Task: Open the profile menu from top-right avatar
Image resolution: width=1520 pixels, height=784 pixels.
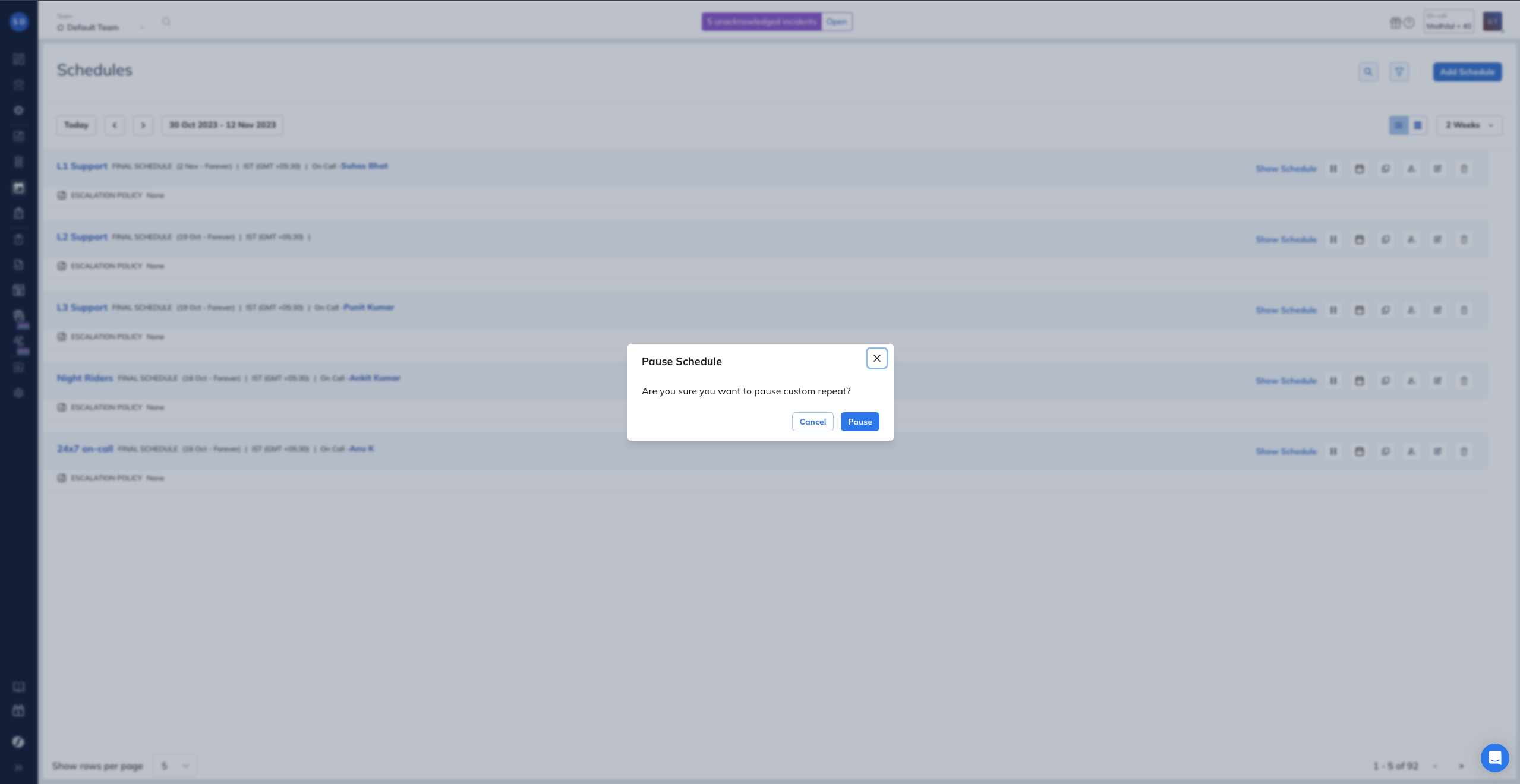Action: [x=1492, y=21]
